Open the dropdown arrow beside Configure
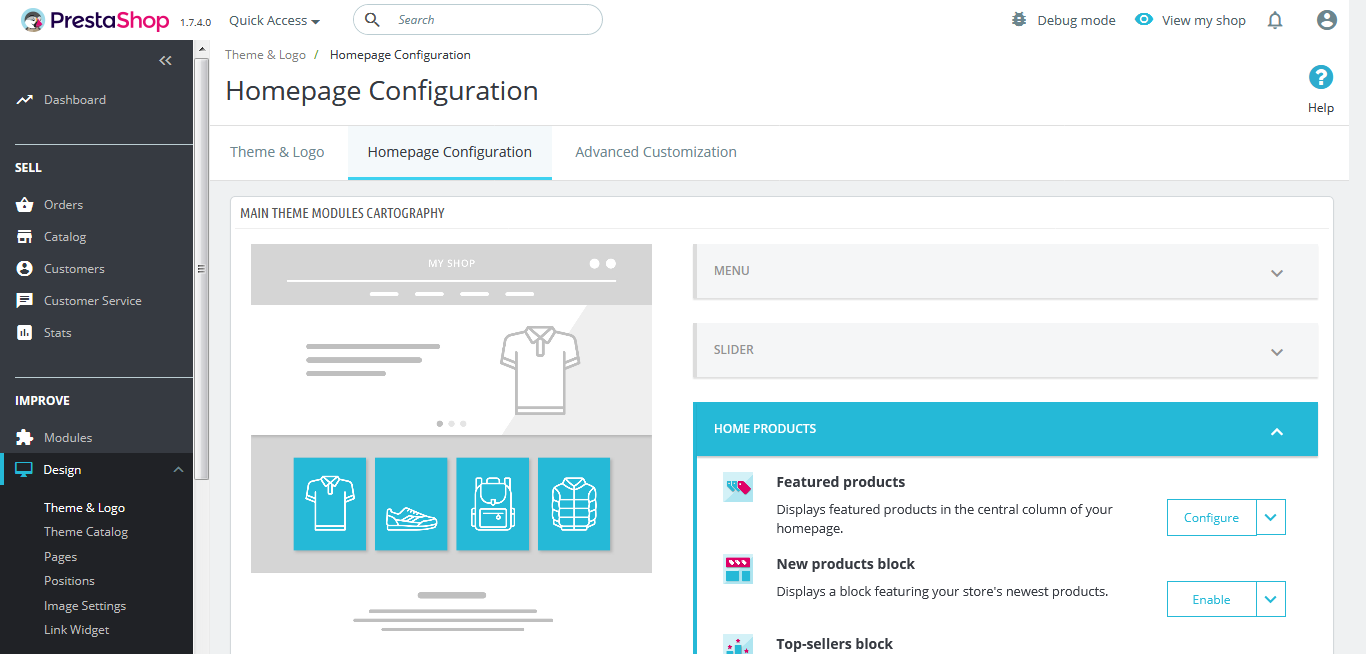 (x=1271, y=518)
